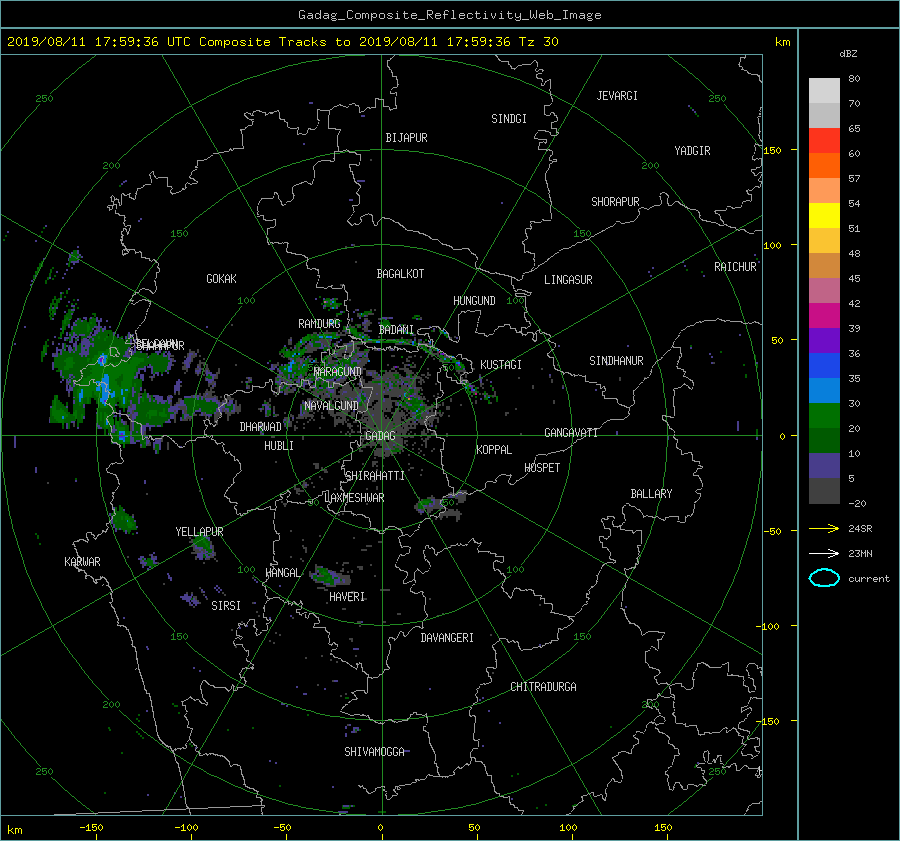Screen dimensions: 900x841
Task: Click the dBZ legend heading
Action: (848, 54)
